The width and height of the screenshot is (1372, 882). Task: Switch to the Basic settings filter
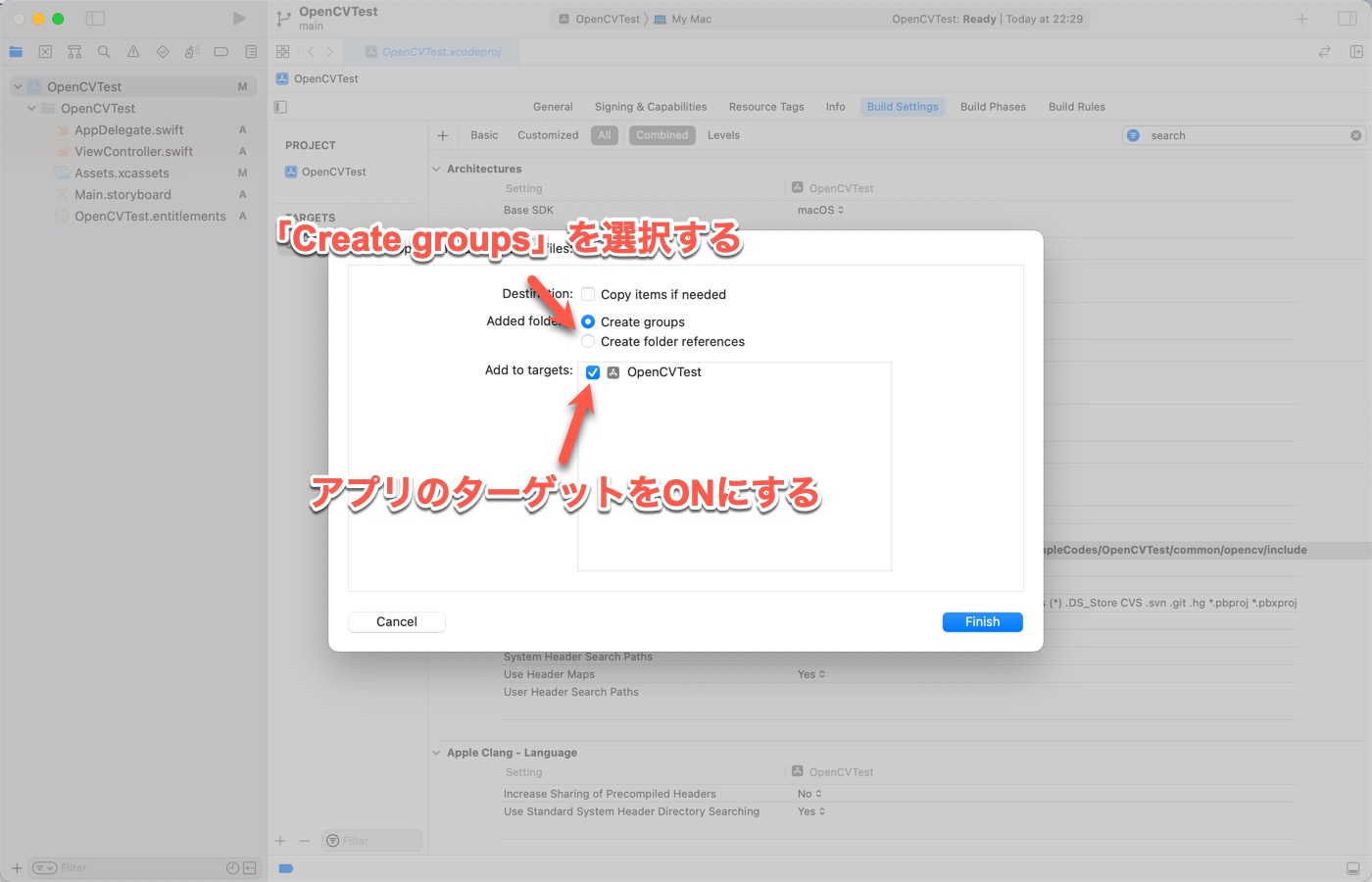click(484, 135)
